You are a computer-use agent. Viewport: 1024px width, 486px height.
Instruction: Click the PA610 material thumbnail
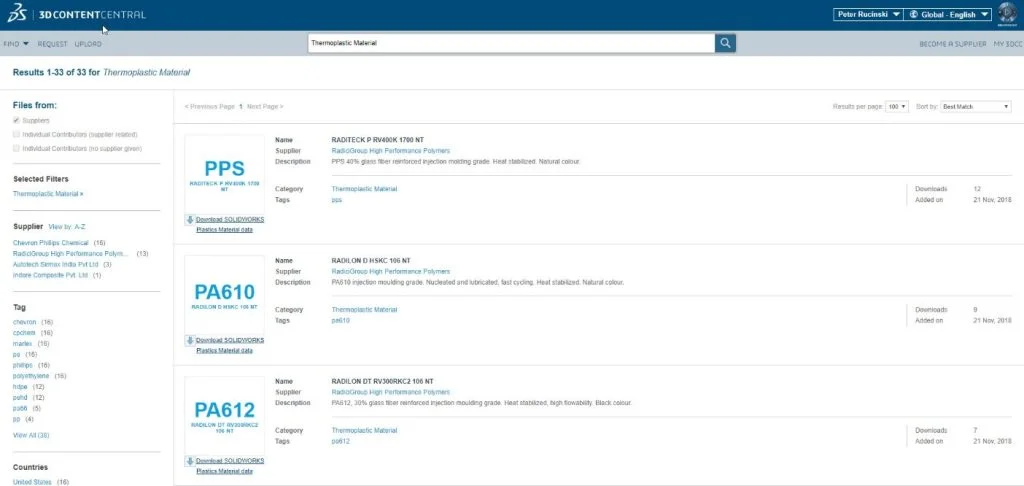tap(224, 295)
